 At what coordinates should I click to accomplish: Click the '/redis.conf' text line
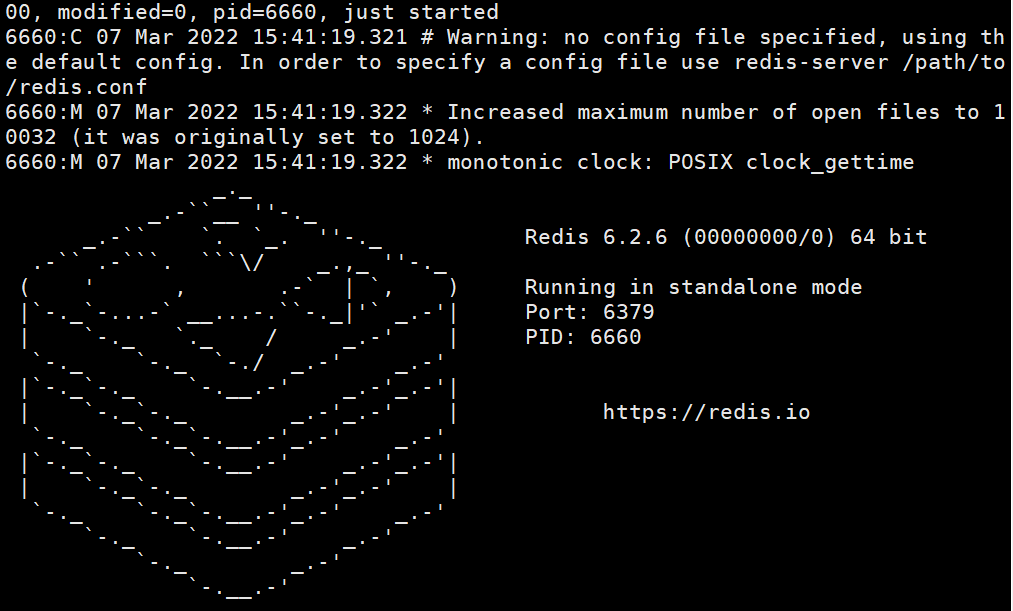[x=76, y=87]
